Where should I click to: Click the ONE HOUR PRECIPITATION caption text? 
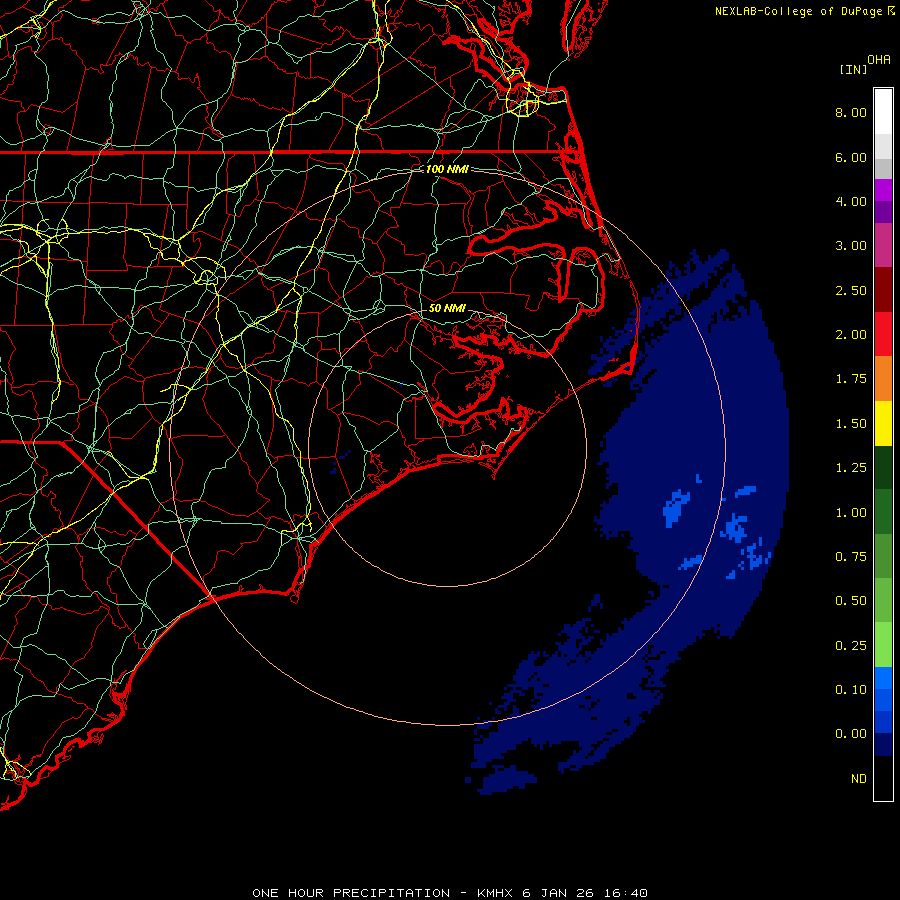(x=351, y=893)
